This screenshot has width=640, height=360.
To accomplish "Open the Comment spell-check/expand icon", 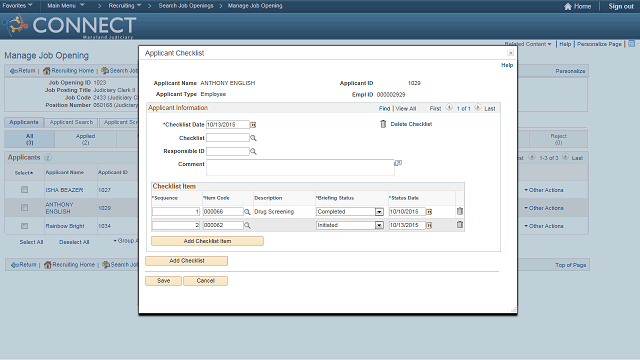I will point(398,163).
